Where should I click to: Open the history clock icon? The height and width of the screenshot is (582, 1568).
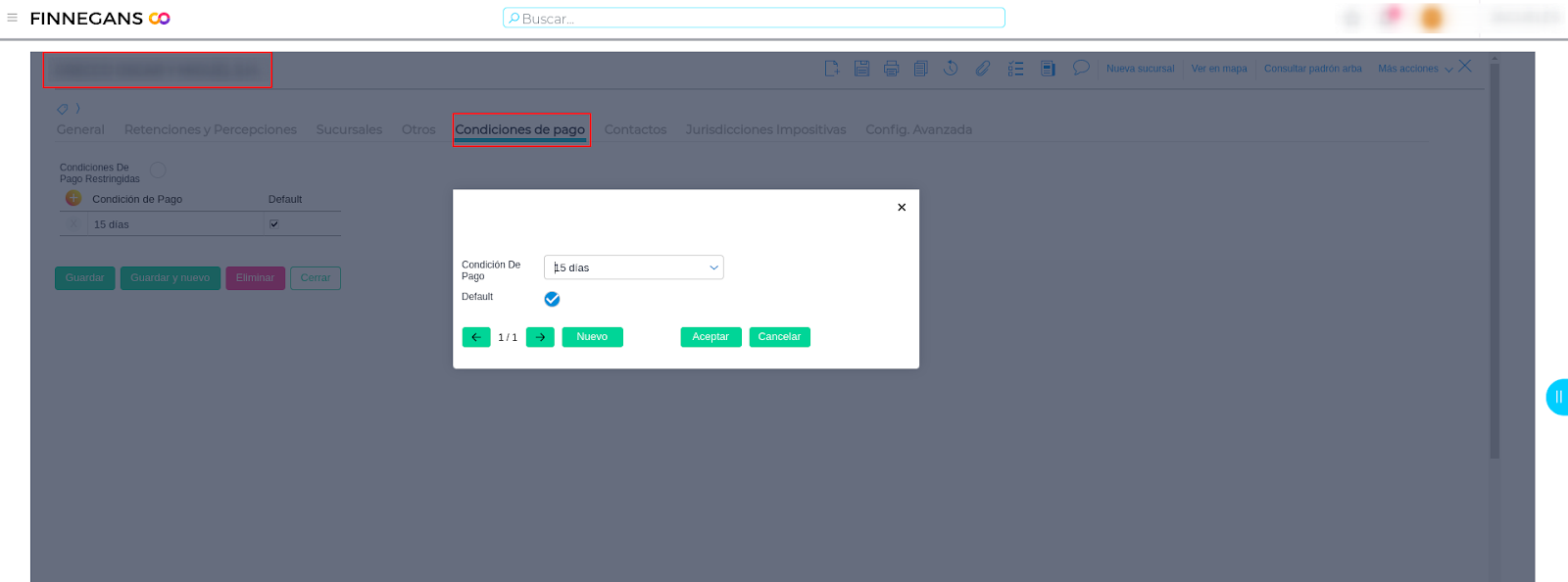pyautogui.click(x=951, y=69)
